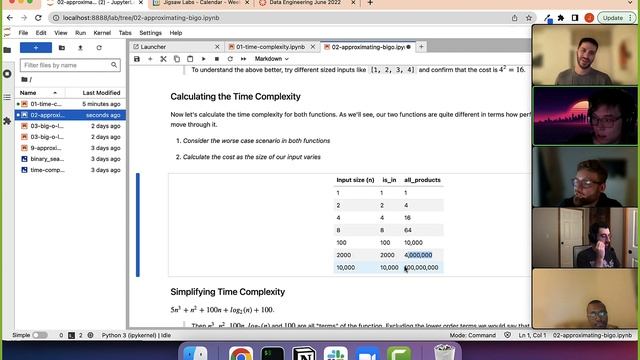Image resolution: width=640 pixels, height=360 pixels.
Task: Restart kernel and run all cells
Action: (243, 59)
